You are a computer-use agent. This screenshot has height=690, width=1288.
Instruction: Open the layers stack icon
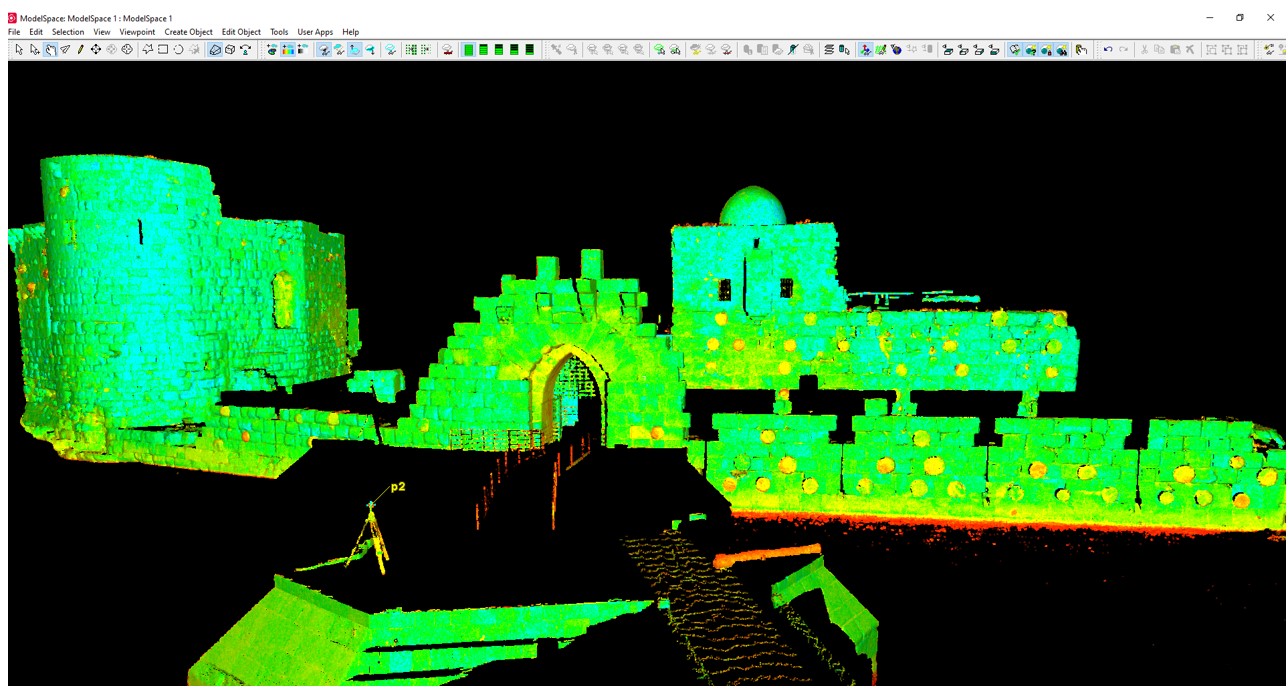(x=829, y=50)
